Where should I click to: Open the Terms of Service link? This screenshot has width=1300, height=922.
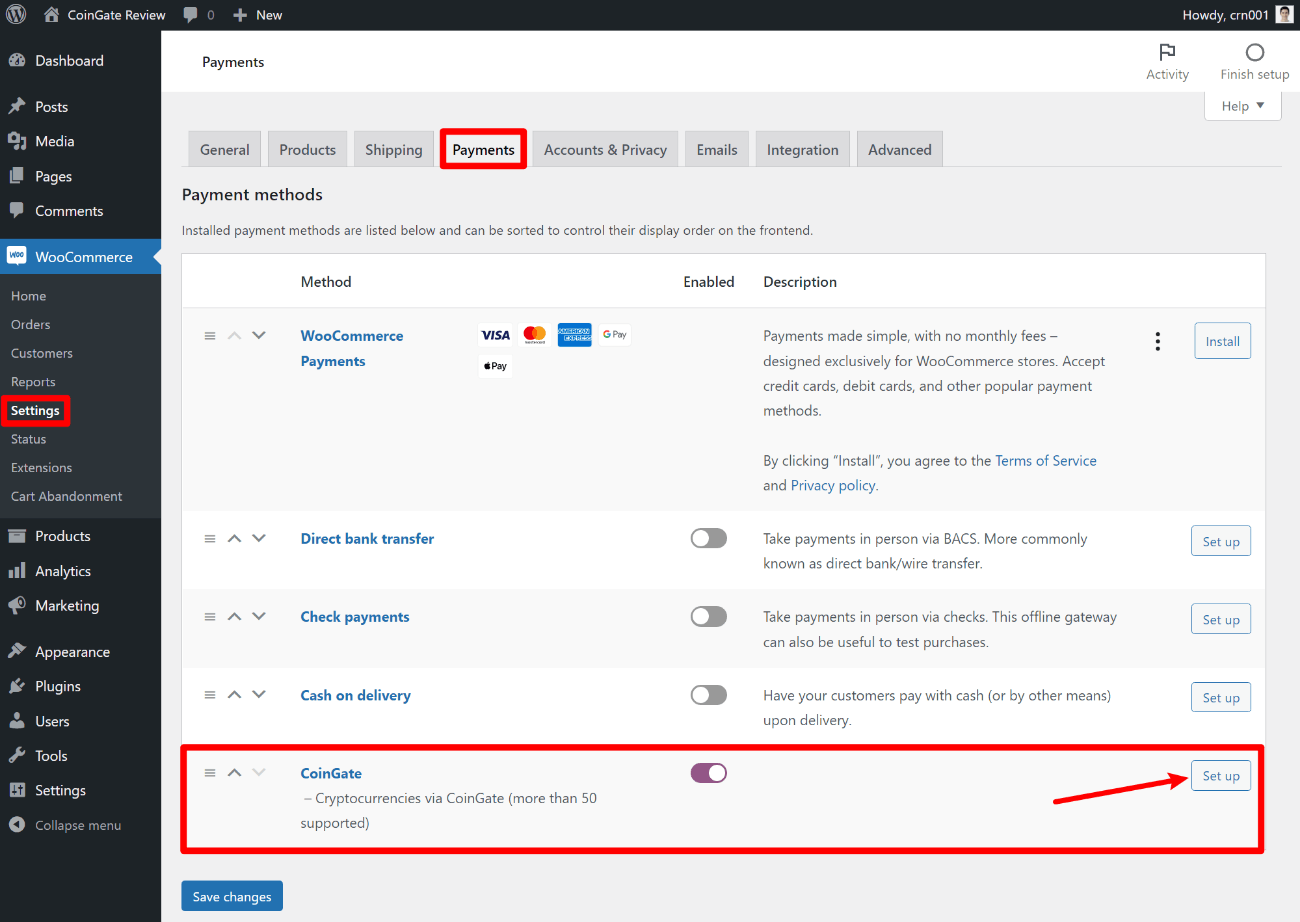click(x=1046, y=460)
